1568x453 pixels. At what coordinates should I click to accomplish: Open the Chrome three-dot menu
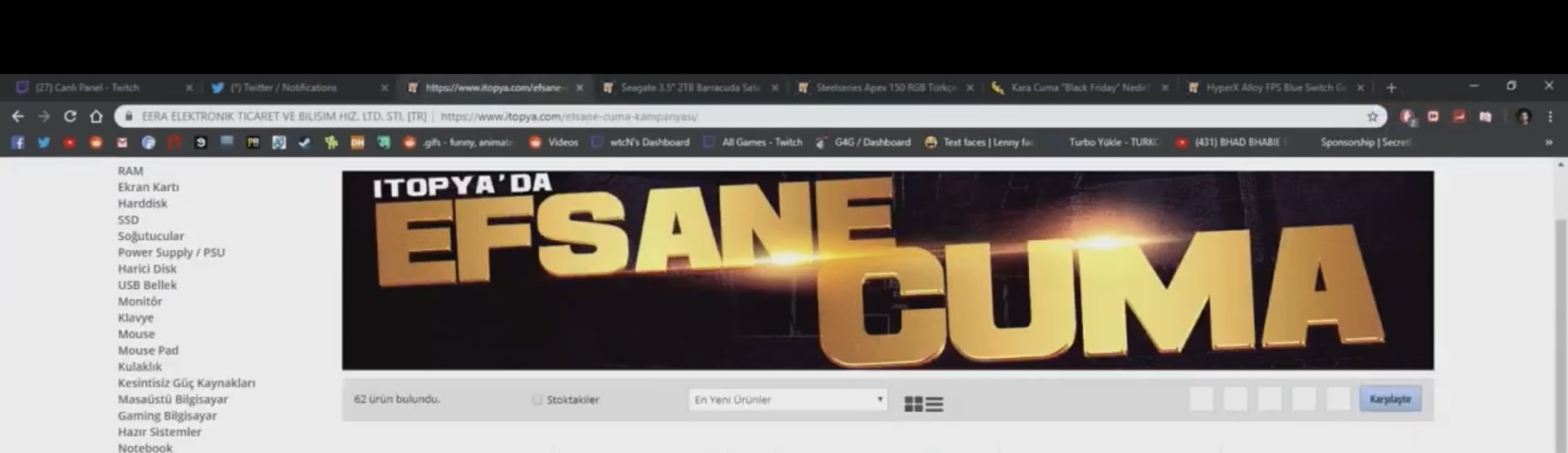[1550, 117]
